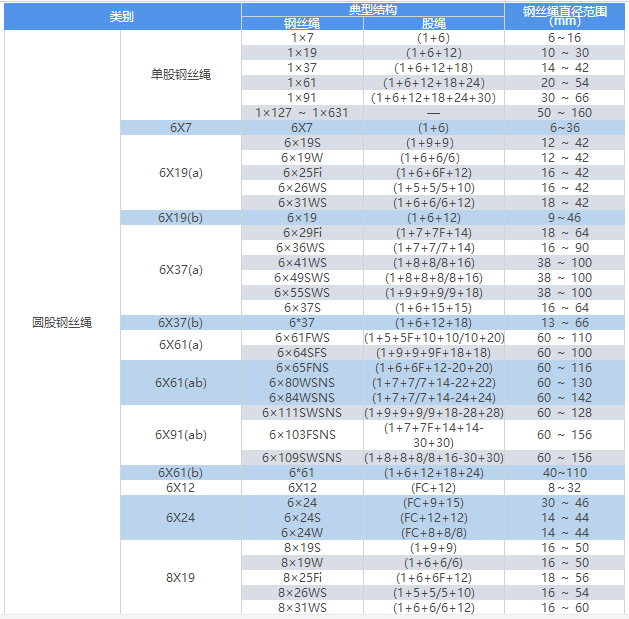Viewport: 629px width, 619px height.
Task: Select the 6×64SFS rope cell
Action: point(302,352)
